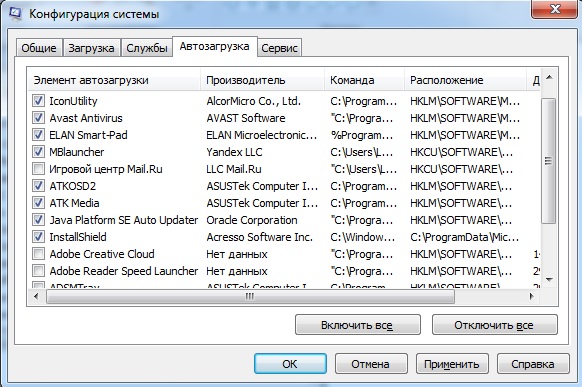Click the vertical scrollbar up arrow

tap(550, 78)
